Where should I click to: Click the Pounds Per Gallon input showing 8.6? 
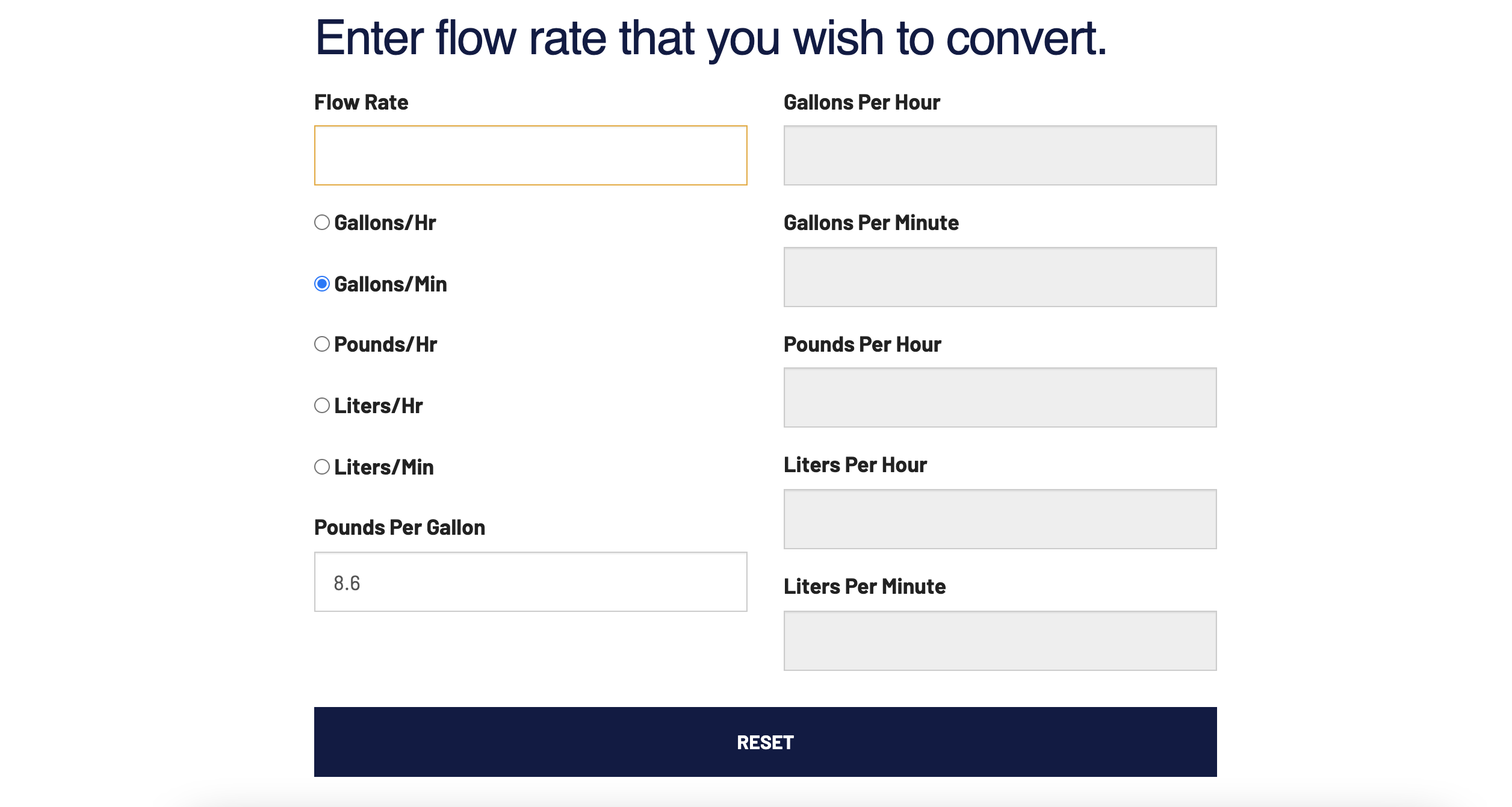pyautogui.click(x=530, y=581)
